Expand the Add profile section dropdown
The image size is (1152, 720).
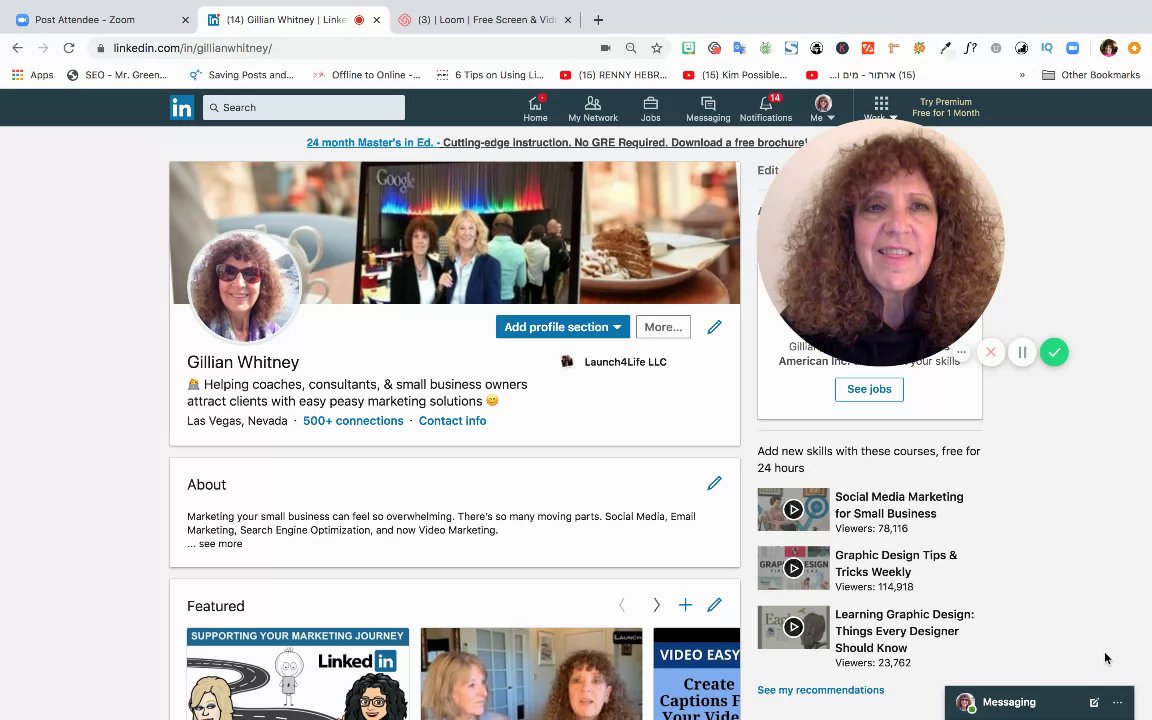tap(563, 327)
